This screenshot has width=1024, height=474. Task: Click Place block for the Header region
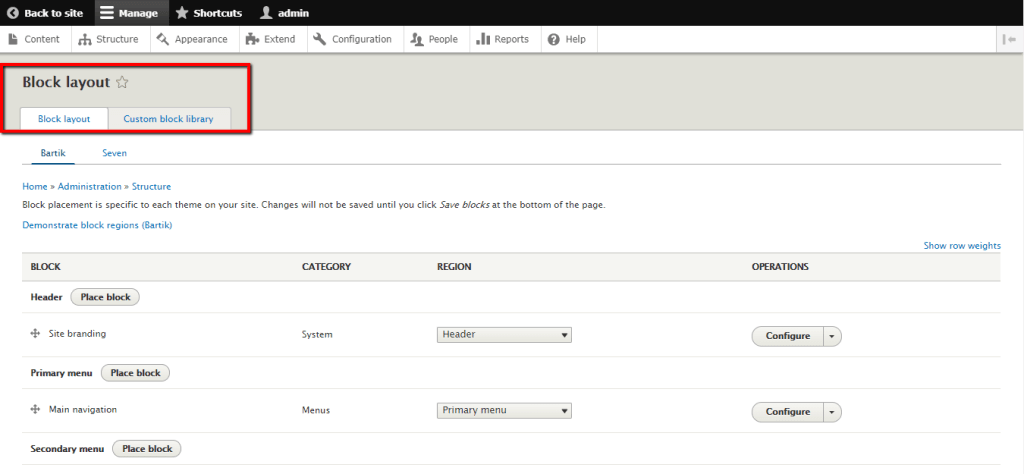(105, 297)
